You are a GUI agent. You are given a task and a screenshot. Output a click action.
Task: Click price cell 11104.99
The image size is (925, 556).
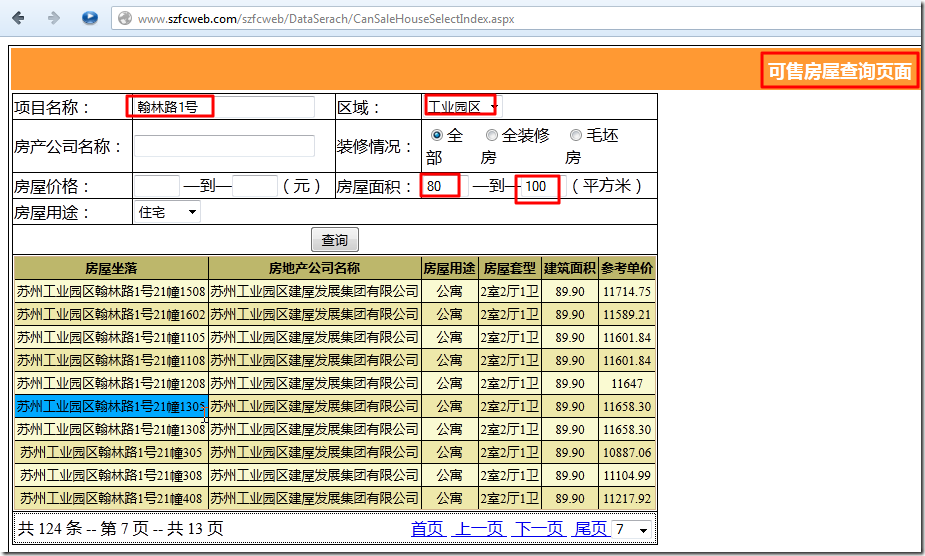[x=627, y=476]
